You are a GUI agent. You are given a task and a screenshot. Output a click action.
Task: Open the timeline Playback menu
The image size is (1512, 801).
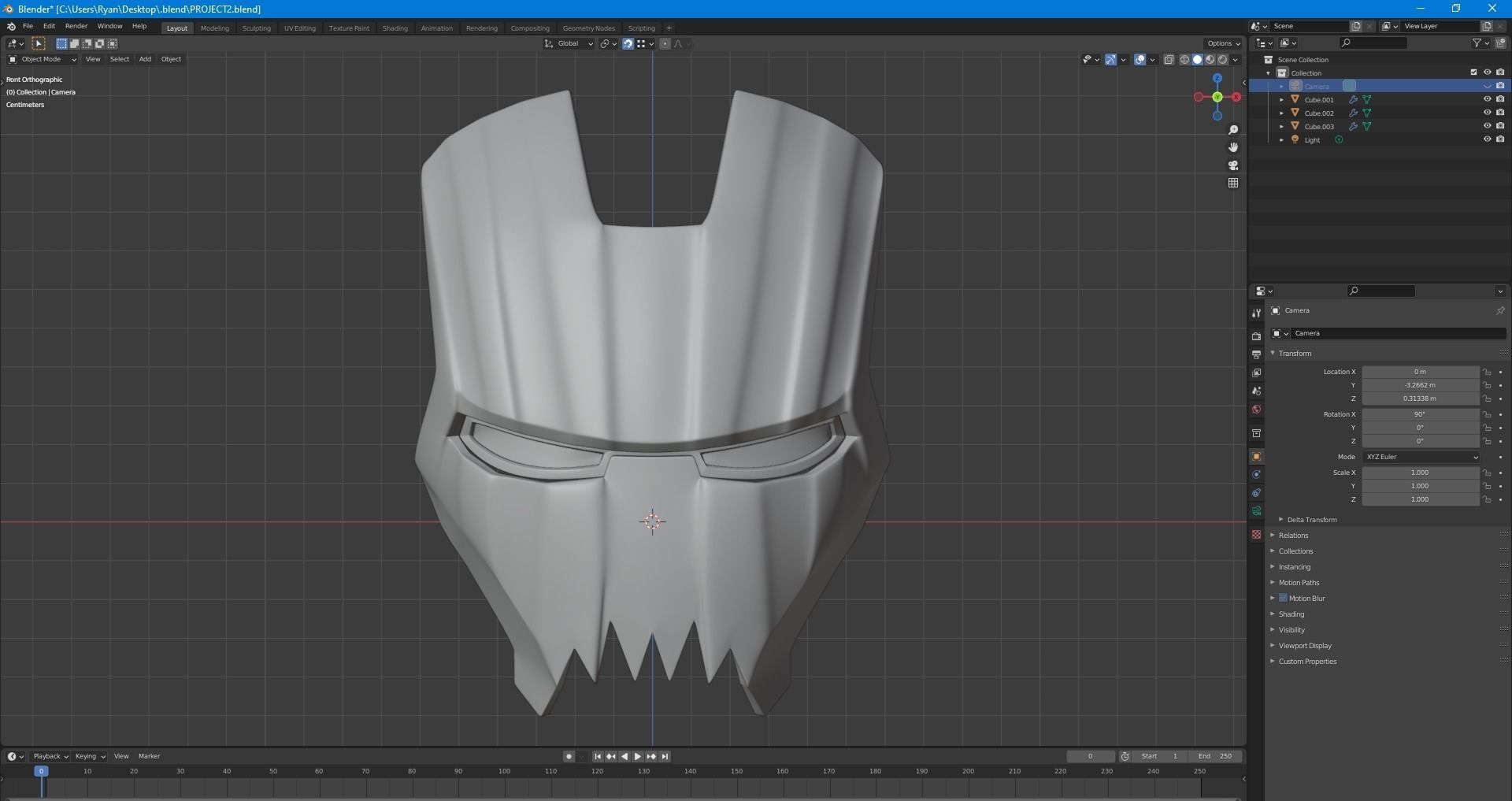click(x=50, y=756)
